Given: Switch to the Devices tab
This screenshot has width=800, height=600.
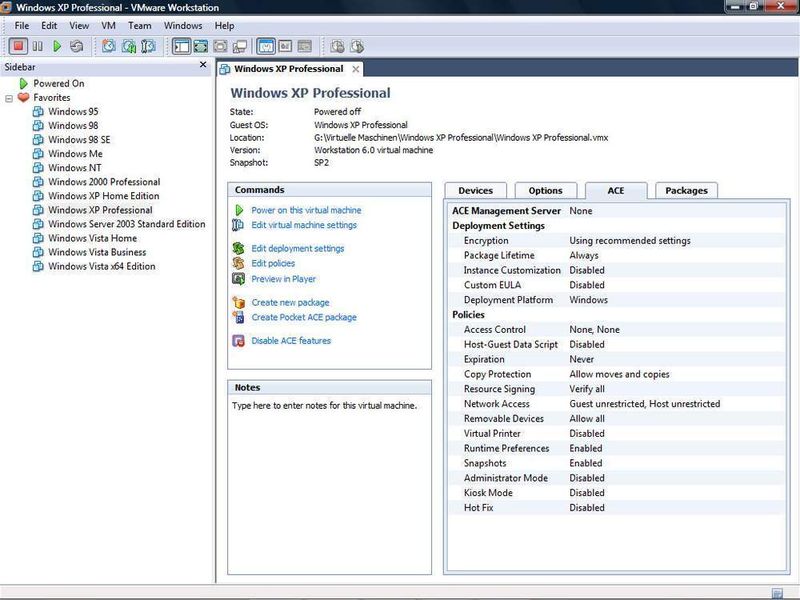Looking at the screenshot, I should click(475, 190).
